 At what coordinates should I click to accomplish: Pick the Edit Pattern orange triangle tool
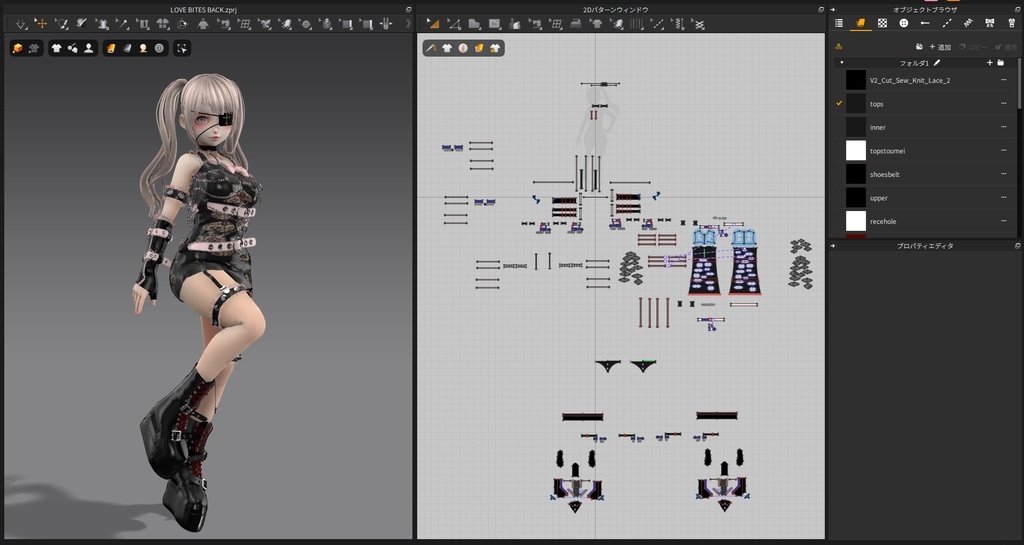[432, 24]
